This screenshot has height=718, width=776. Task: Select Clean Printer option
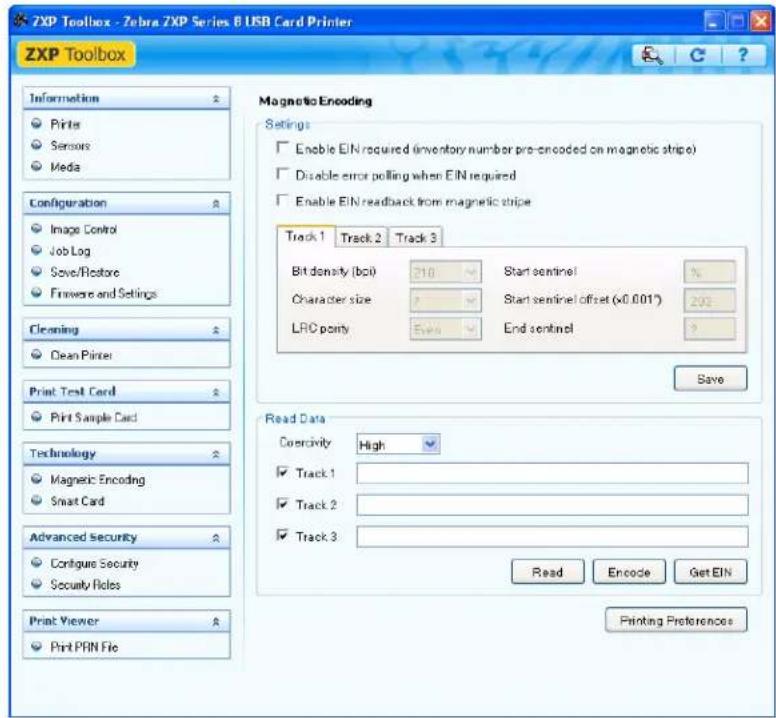click(81, 355)
